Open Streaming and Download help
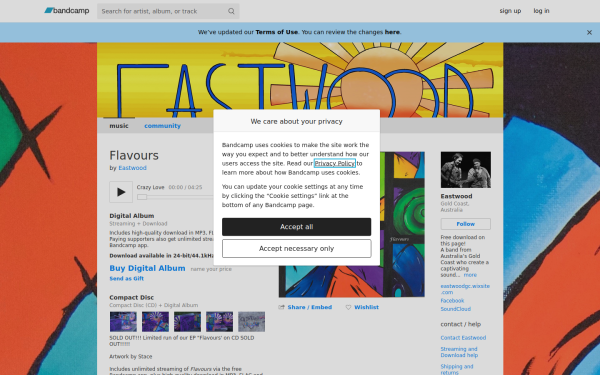Screen dimensions: 600x375 [459, 352]
